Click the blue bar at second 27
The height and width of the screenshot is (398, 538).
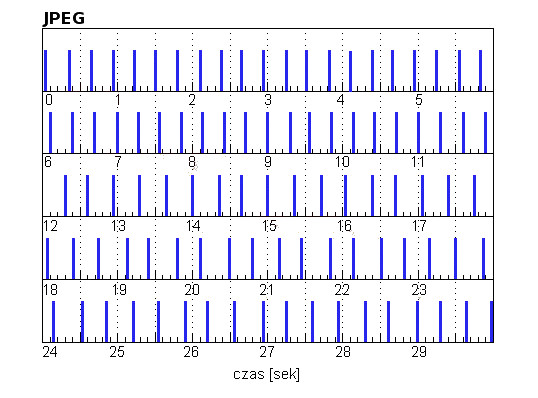[264, 321]
